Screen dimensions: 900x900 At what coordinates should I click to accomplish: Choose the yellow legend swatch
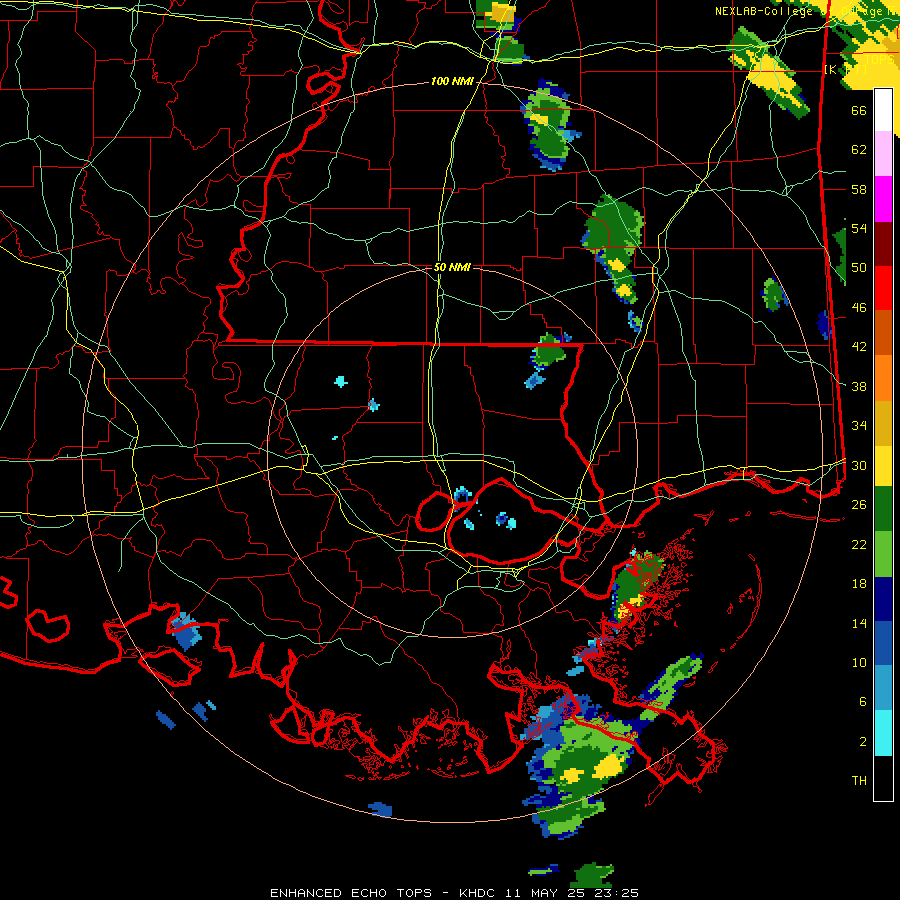(883, 466)
